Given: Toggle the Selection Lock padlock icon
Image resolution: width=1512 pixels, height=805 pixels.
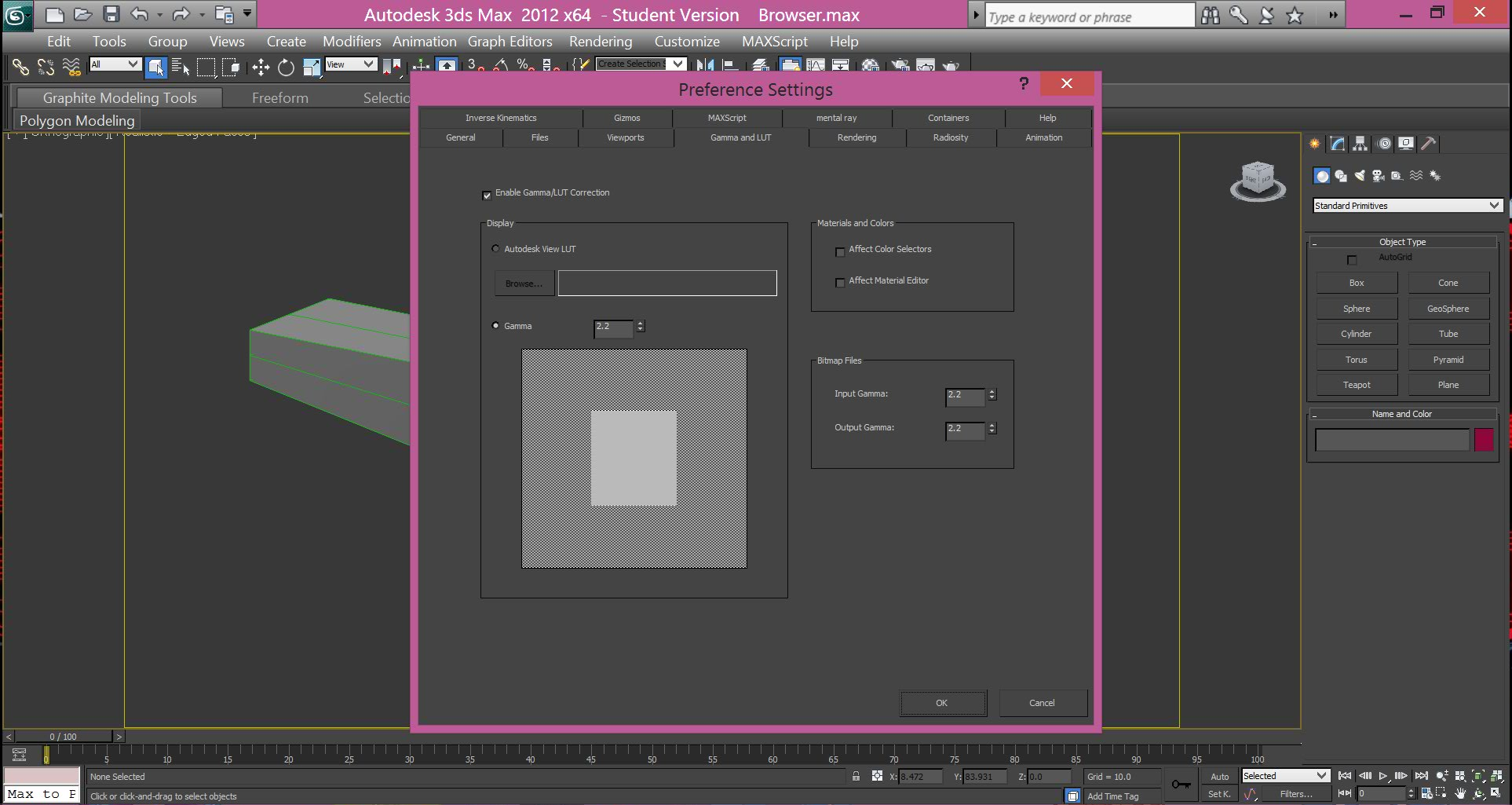Looking at the screenshot, I should click(856, 777).
